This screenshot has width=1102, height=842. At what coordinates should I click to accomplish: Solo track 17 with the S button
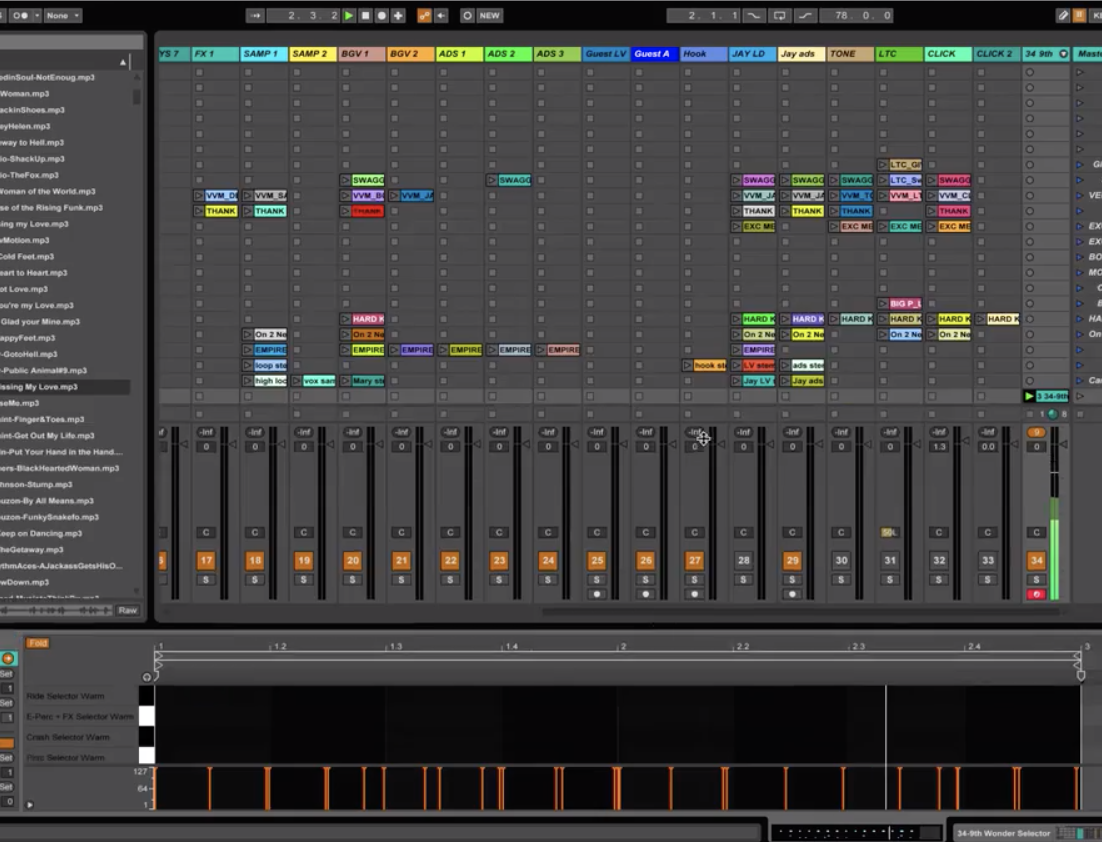[205, 580]
